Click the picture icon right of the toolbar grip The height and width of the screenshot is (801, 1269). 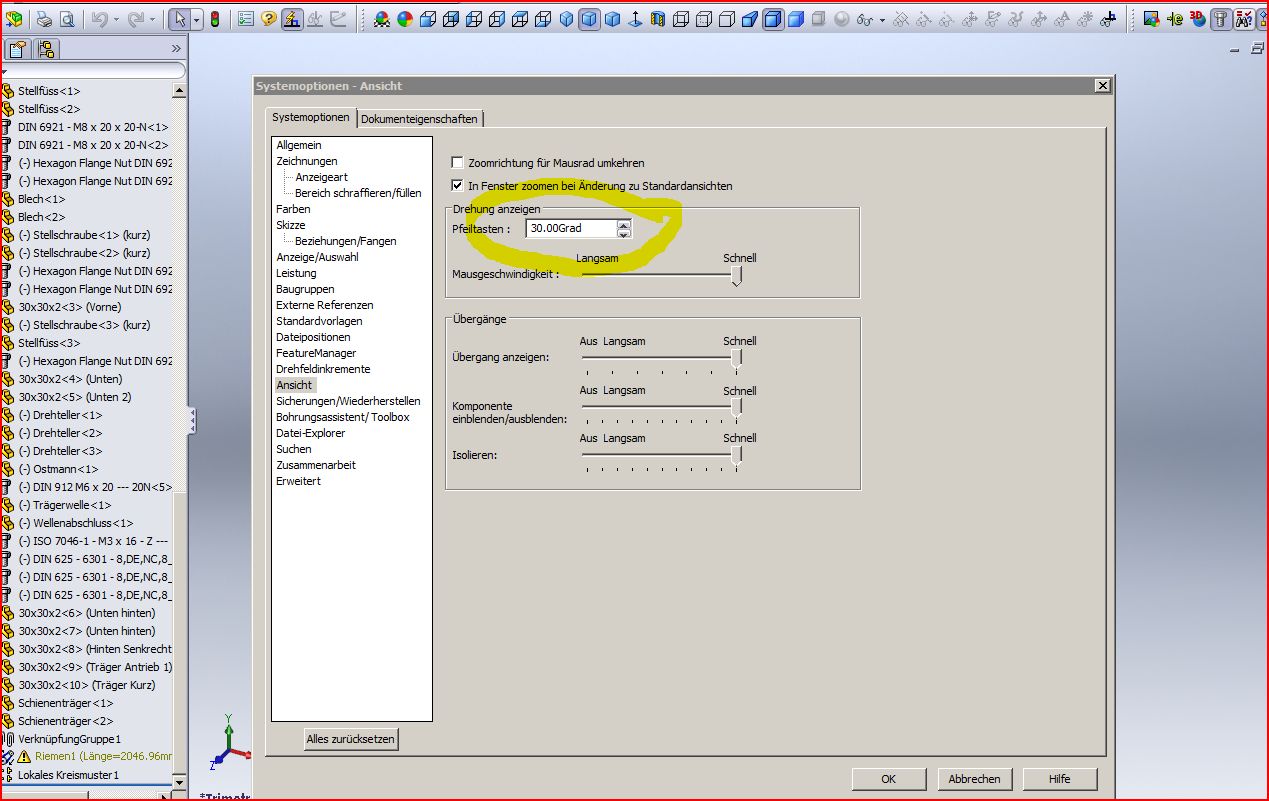[1152, 19]
